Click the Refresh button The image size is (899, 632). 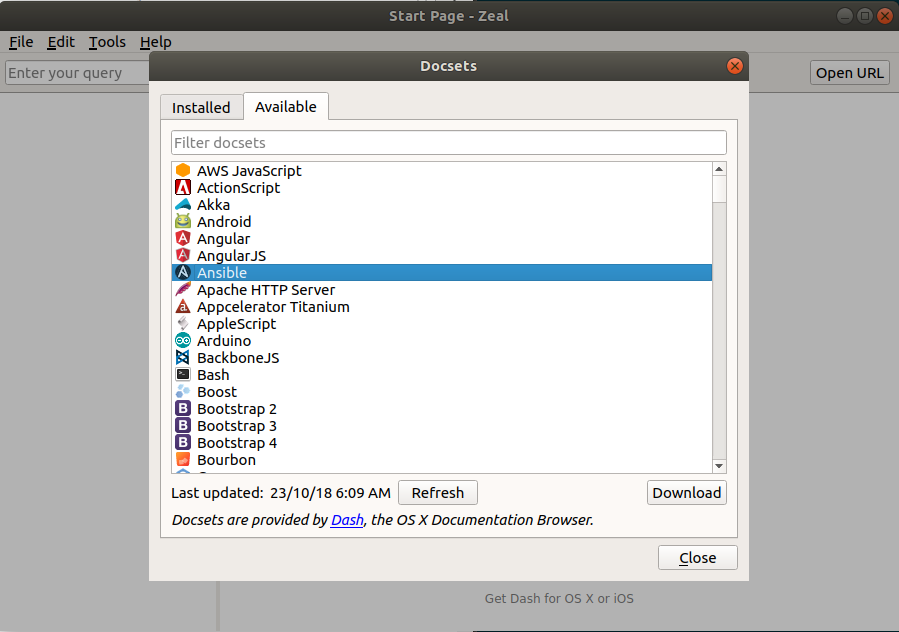[437, 493]
